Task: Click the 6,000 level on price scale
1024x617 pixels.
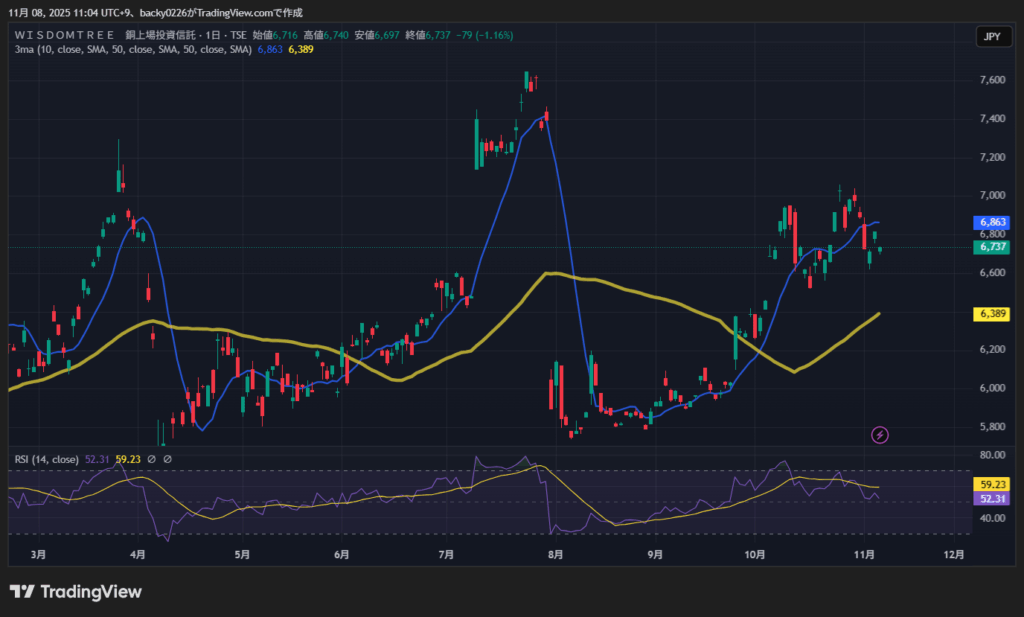Action: pos(992,388)
